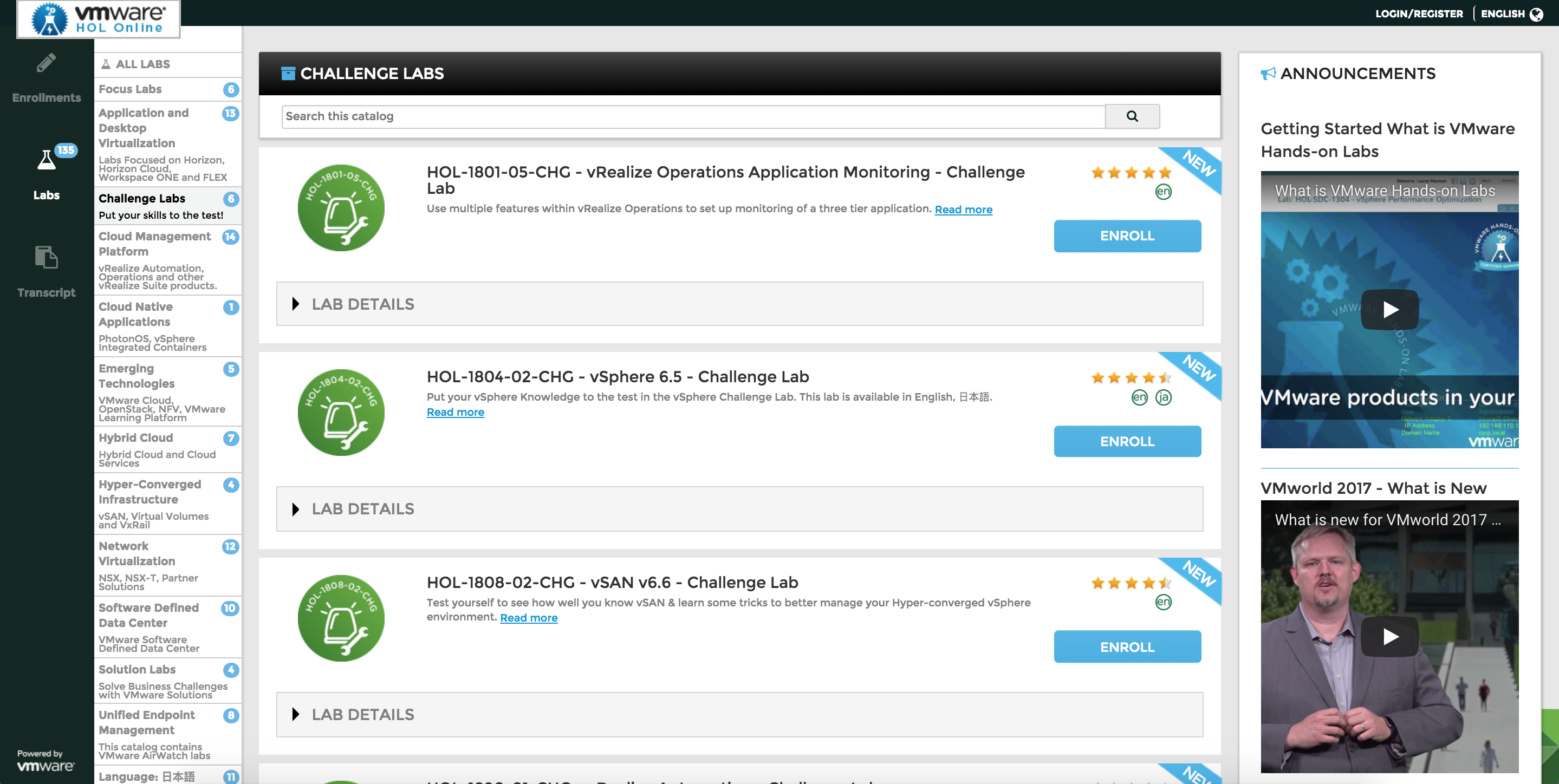The height and width of the screenshot is (784, 1559).
Task: Click the megaphone icon beside ANNOUNCEMENTS
Action: (x=1270, y=73)
